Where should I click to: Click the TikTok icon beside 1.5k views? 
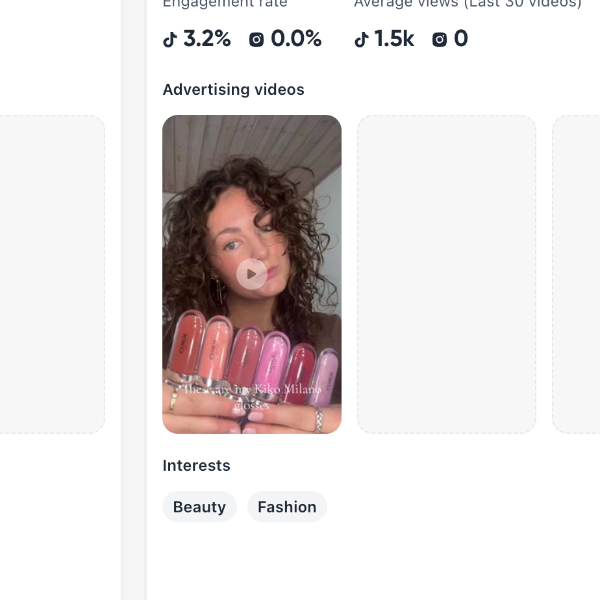pos(361,39)
